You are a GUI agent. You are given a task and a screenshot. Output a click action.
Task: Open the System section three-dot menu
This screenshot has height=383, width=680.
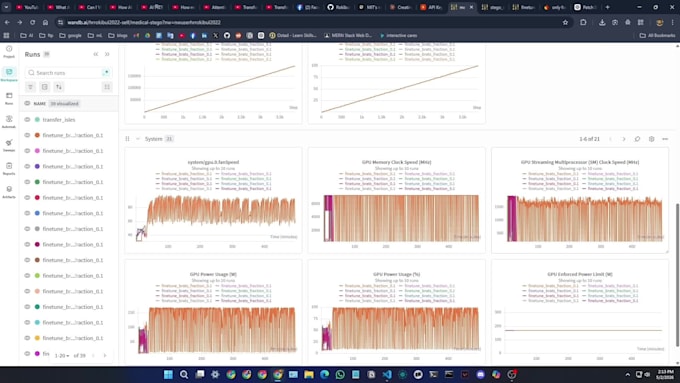pyautogui.click(x=665, y=139)
